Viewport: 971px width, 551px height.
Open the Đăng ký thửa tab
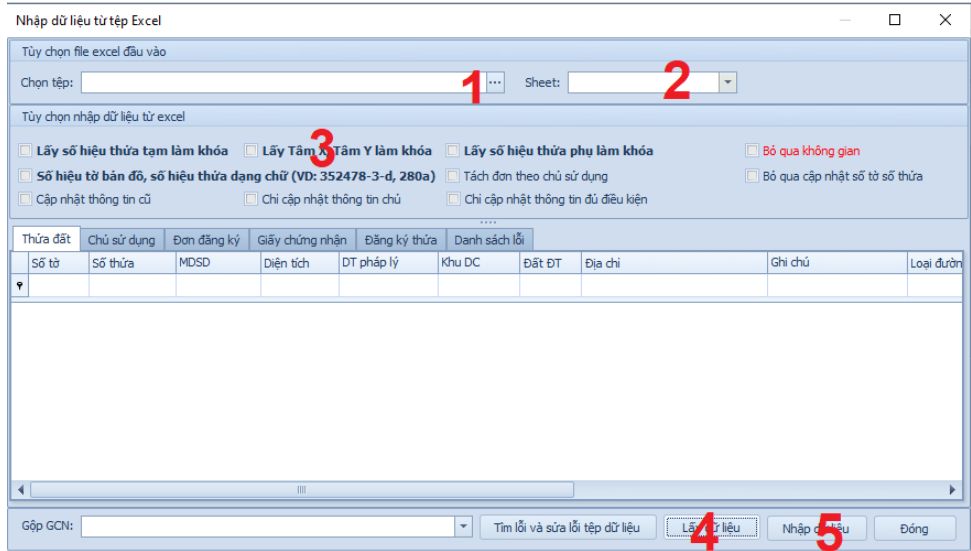(x=401, y=240)
